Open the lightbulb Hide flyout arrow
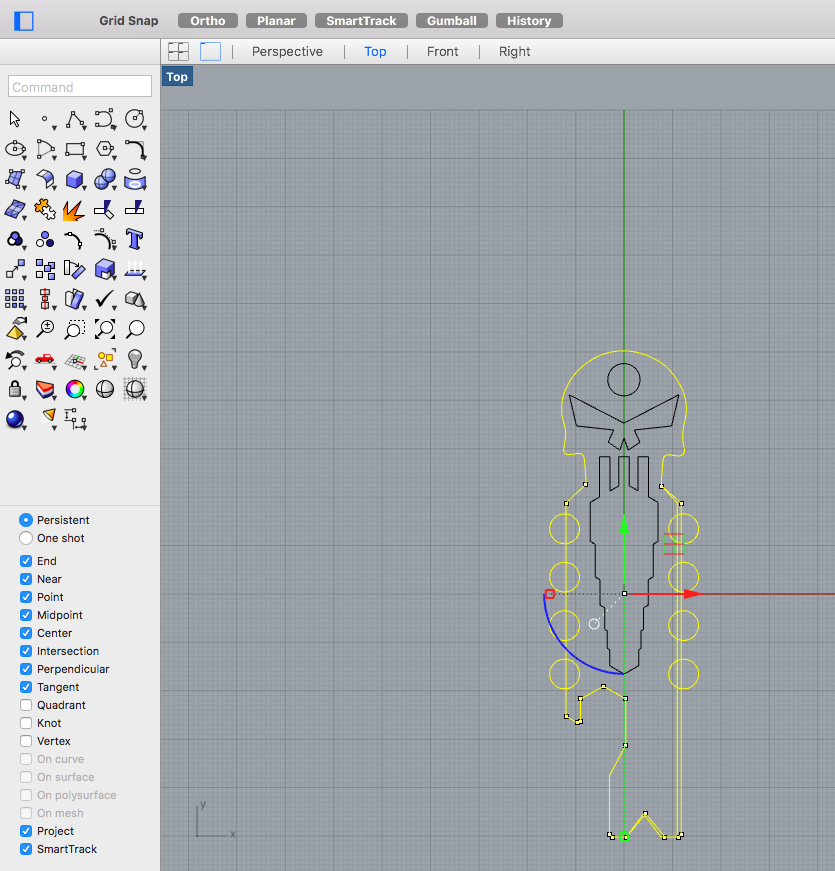Viewport: 835px width, 871px height. (144, 368)
